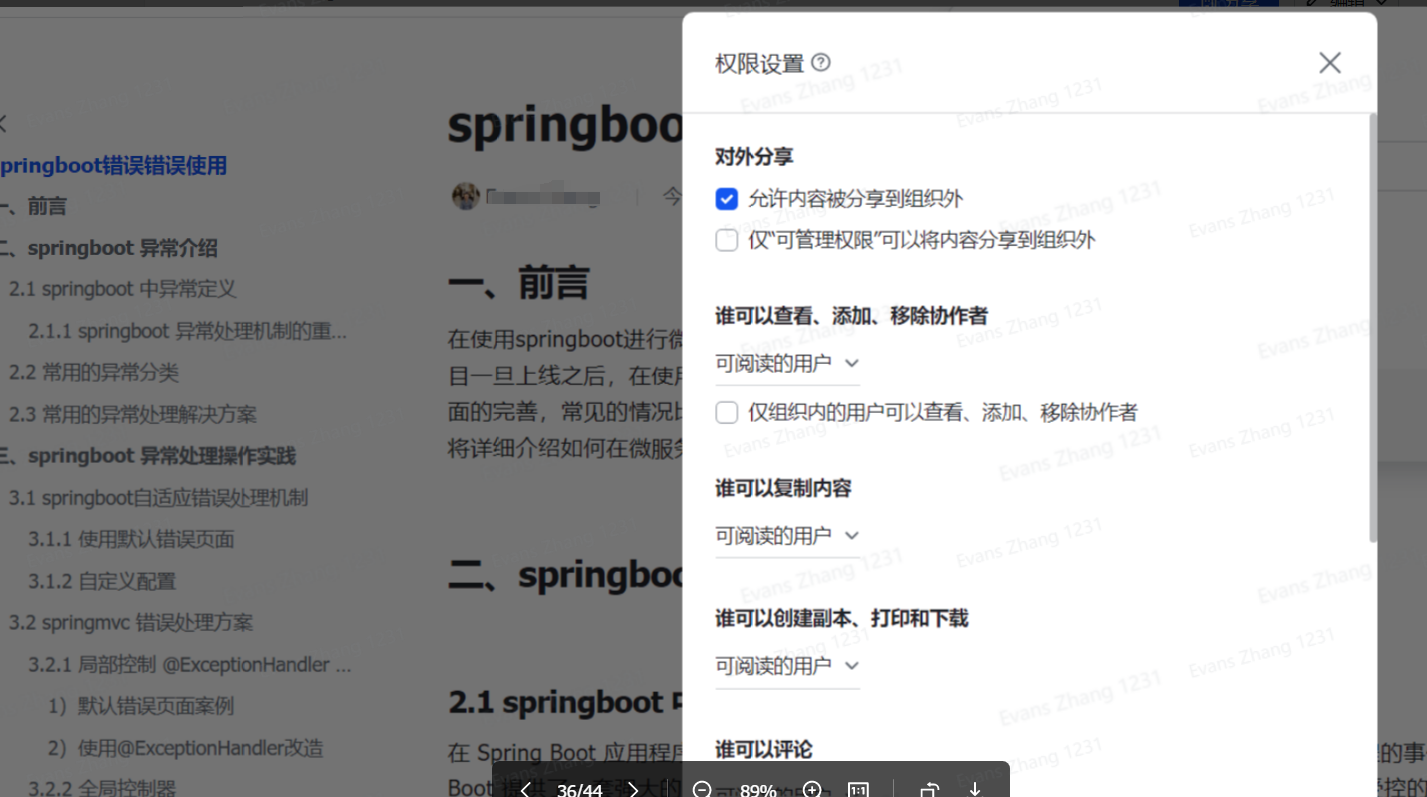Open outline title springboot错误错误使用
Viewport: 1427px width, 797px height.
(x=113, y=166)
